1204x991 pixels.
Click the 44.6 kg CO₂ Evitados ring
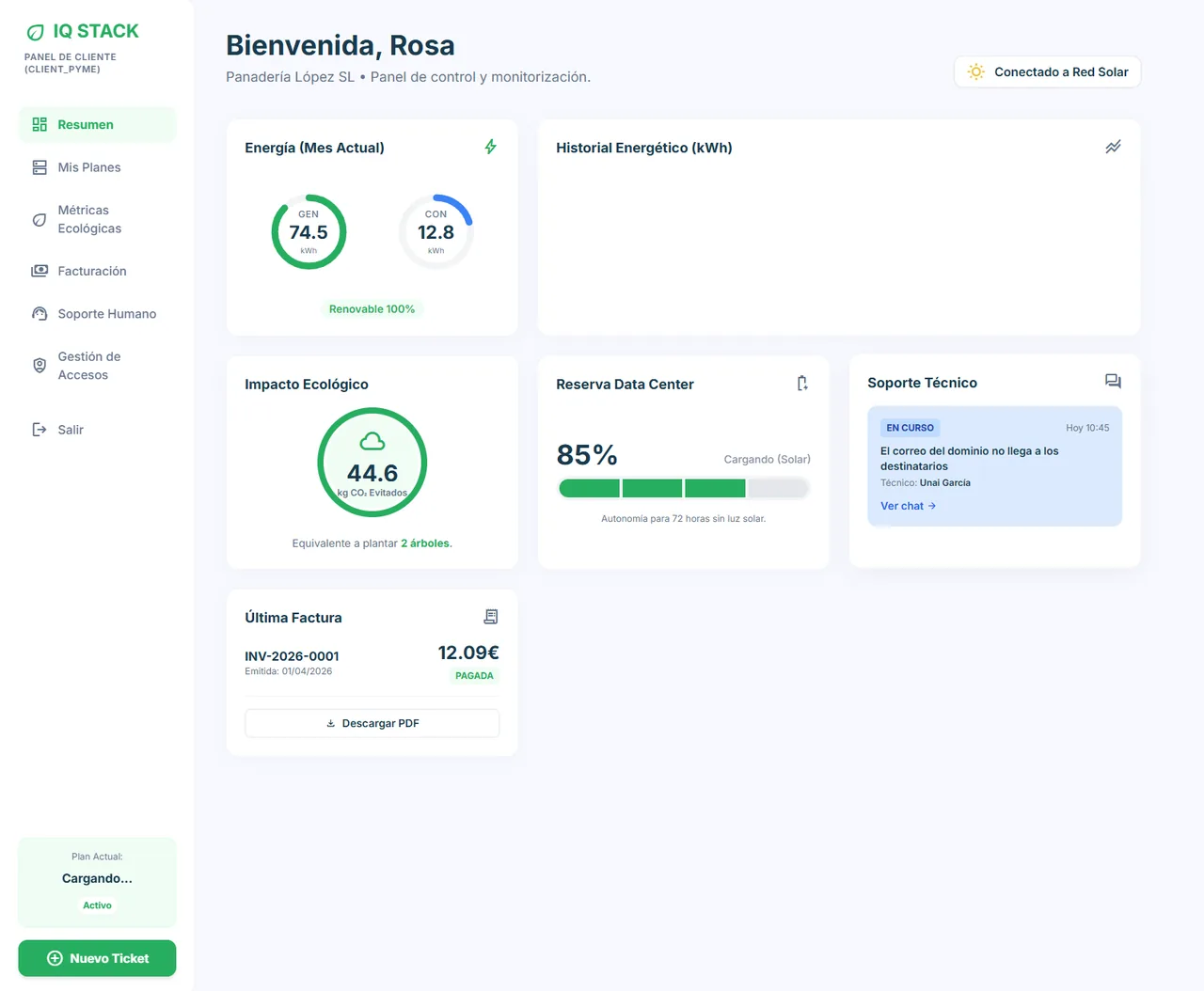coord(372,462)
